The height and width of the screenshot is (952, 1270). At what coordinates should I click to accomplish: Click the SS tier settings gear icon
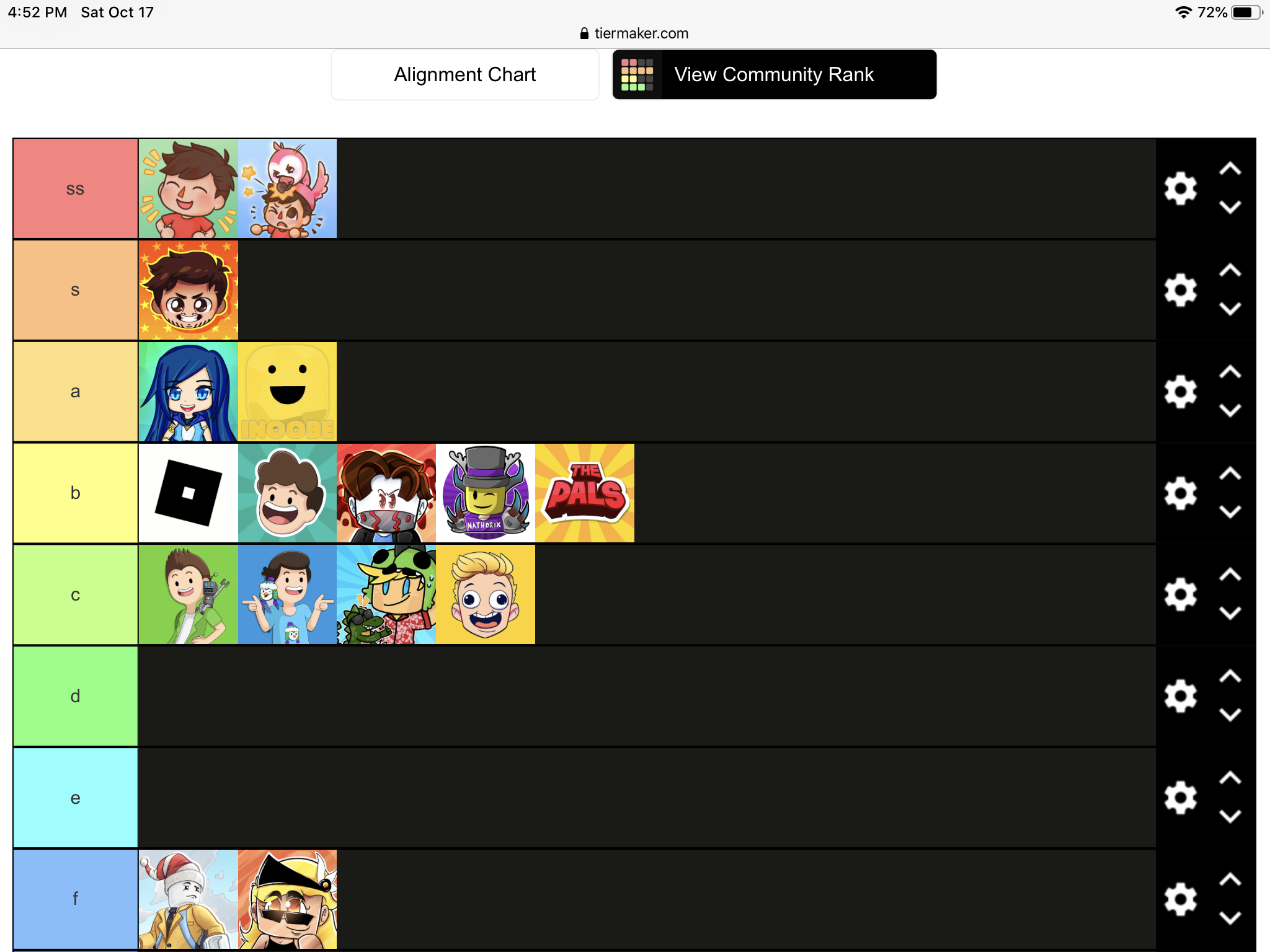(1180, 189)
